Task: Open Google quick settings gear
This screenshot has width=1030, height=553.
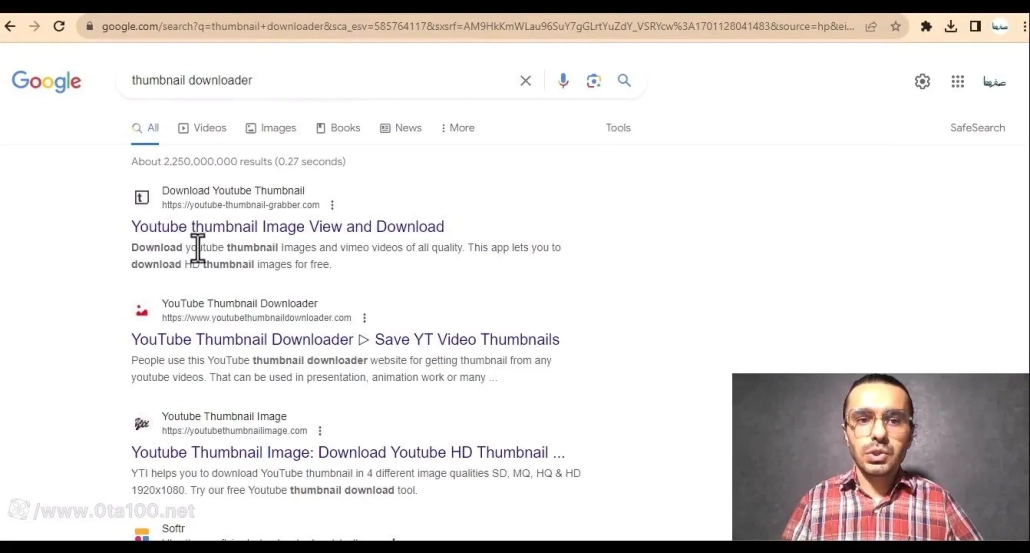Action: pos(922,81)
